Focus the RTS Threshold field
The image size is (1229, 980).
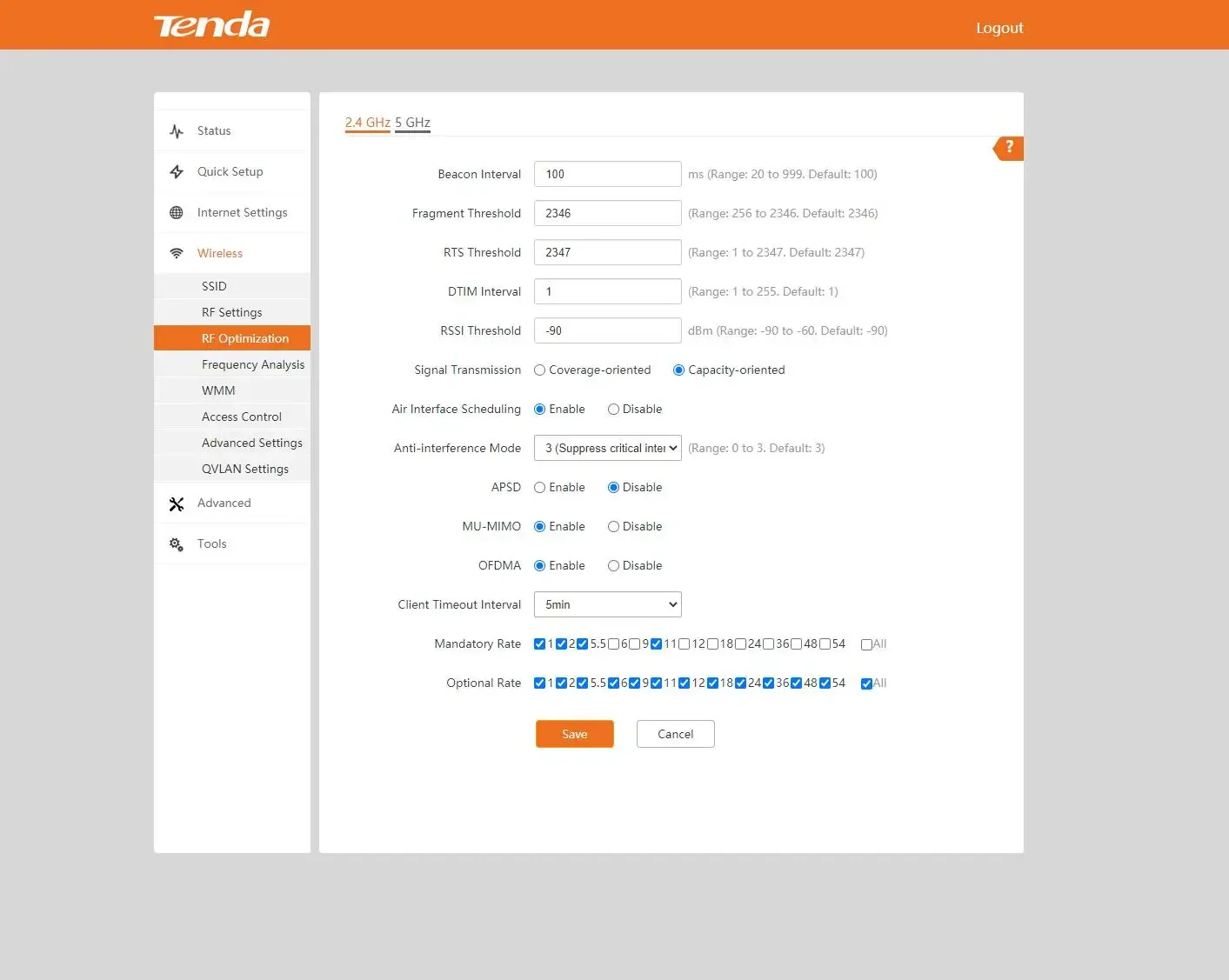(x=608, y=252)
